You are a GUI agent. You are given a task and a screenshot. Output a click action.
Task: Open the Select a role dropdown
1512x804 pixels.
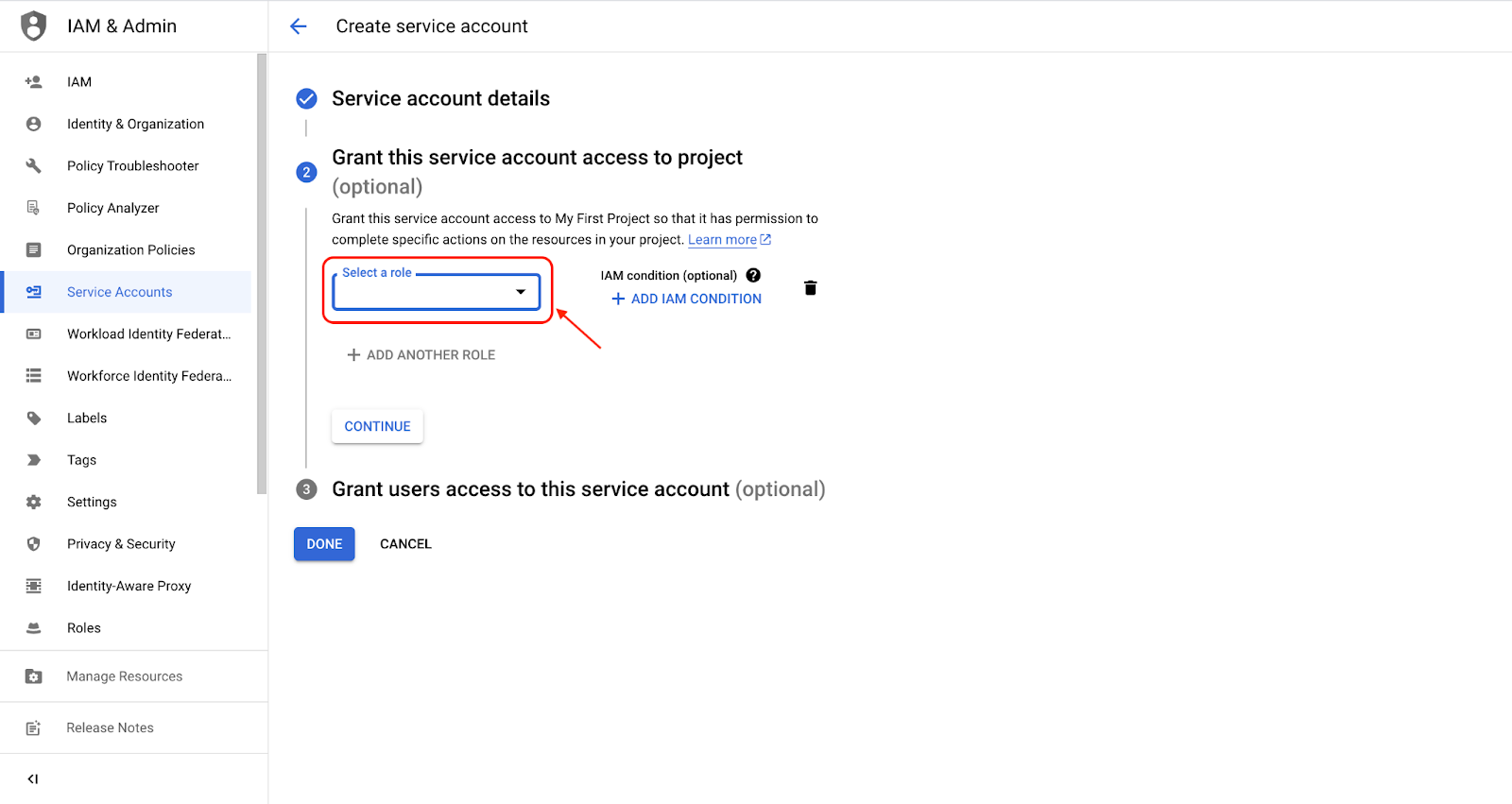pos(436,292)
